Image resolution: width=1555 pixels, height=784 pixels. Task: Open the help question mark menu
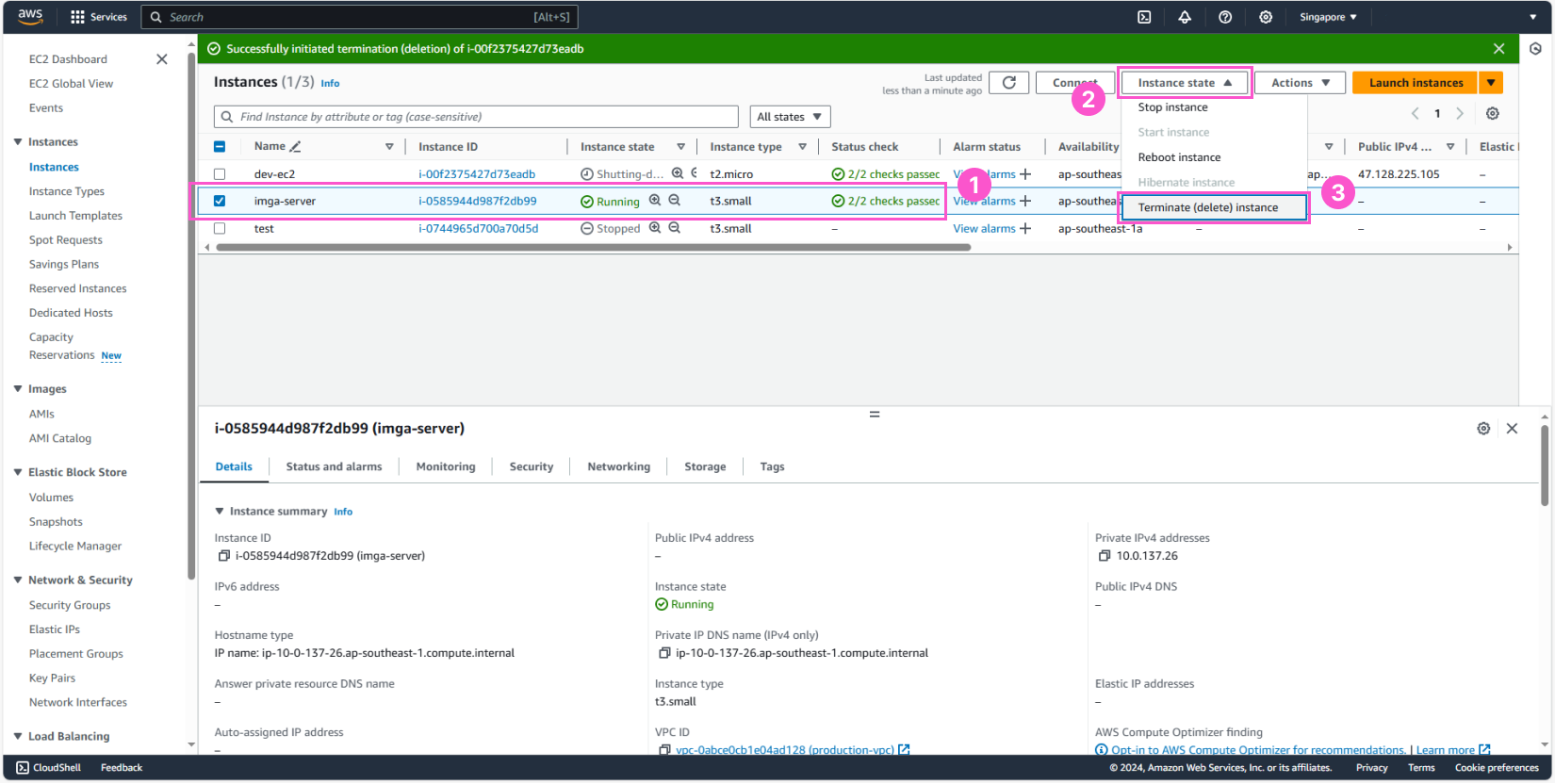pos(1225,17)
